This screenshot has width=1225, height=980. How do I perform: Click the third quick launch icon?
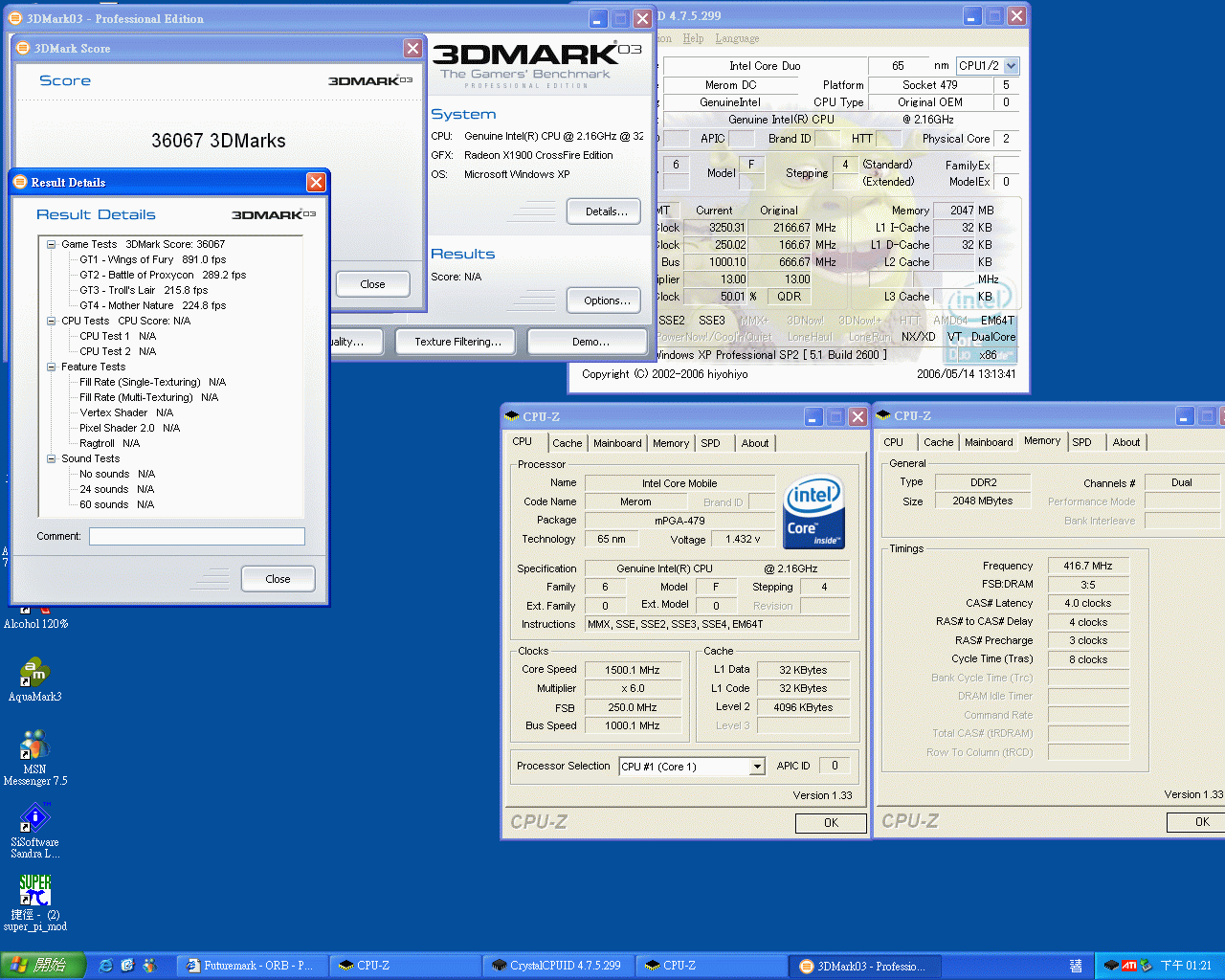tap(149, 966)
